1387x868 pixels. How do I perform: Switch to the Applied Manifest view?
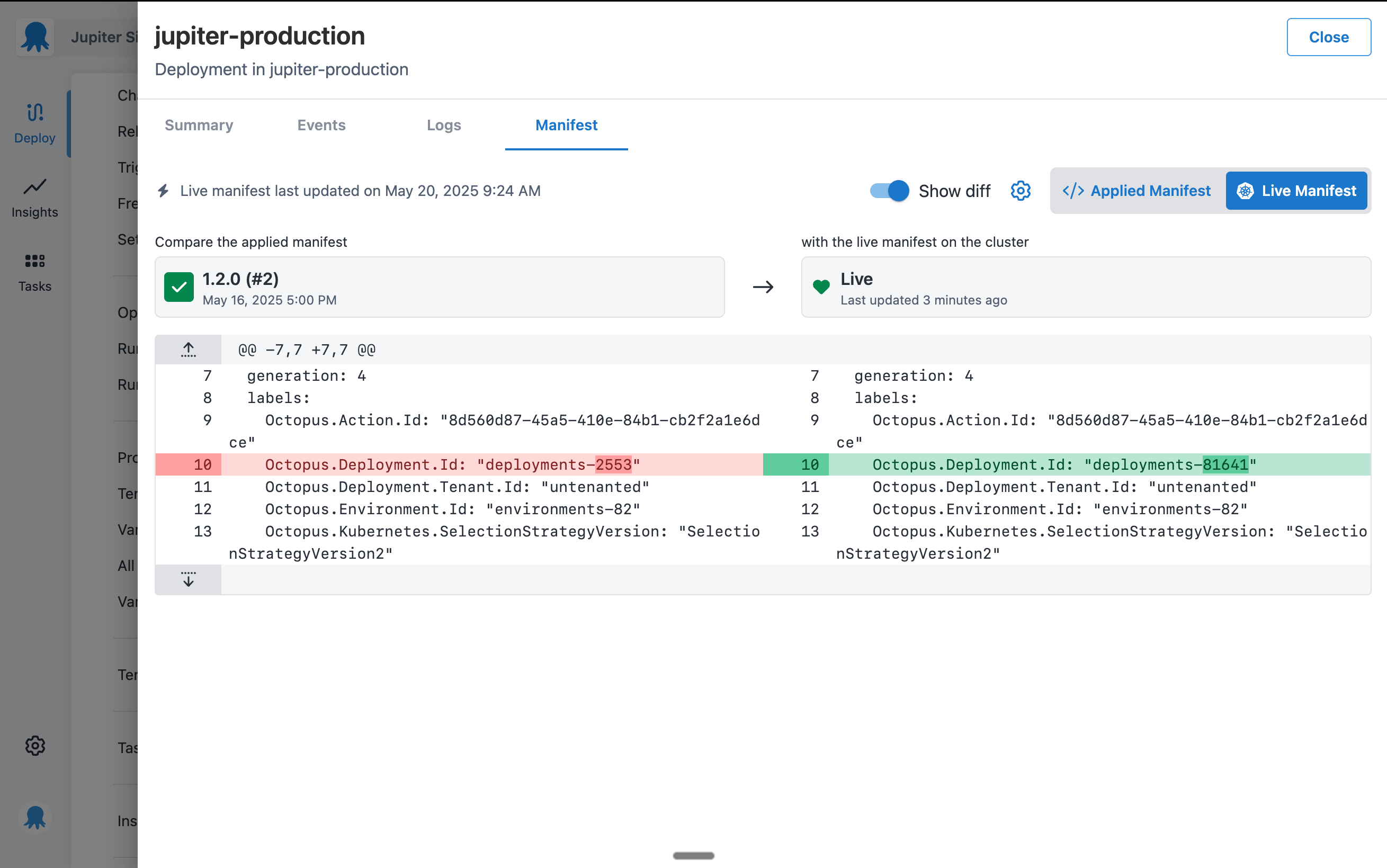click(x=1136, y=190)
